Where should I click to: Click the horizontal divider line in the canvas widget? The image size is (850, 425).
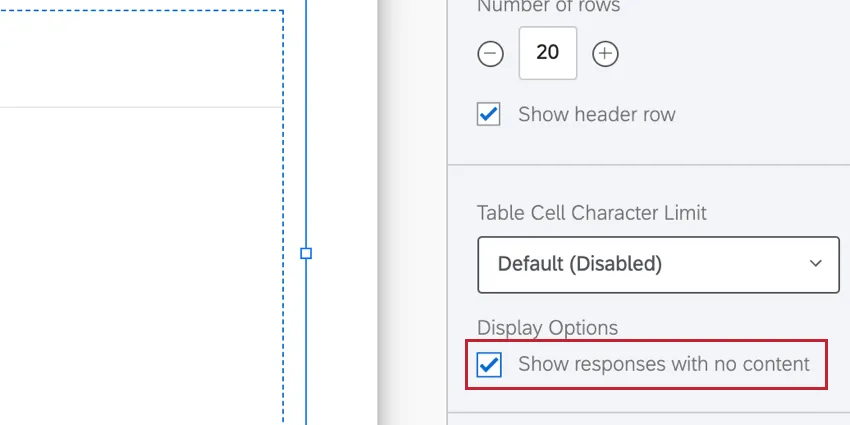click(140, 106)
